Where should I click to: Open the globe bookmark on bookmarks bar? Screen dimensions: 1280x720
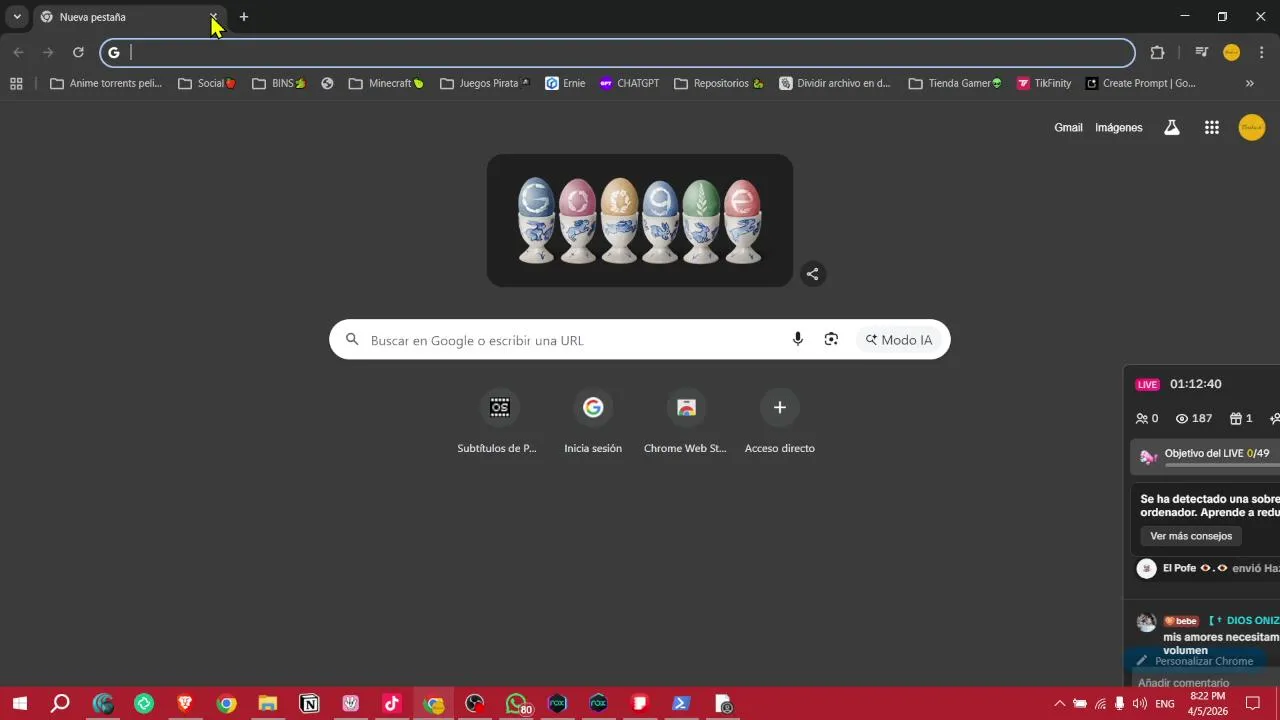click(x=327, y=84)
